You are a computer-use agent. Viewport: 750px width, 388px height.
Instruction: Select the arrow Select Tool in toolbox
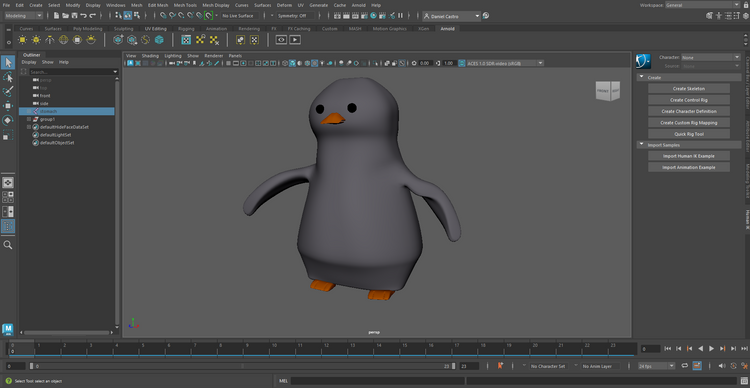pos(8,62)
